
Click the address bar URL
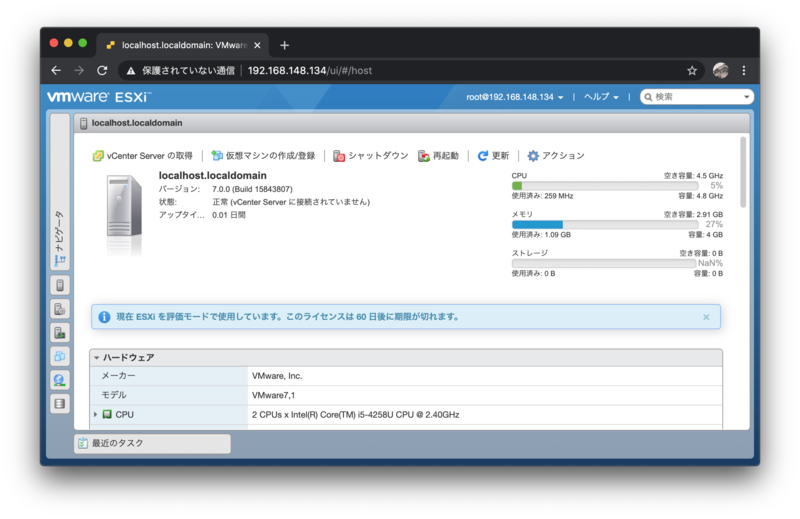coord(310,70)
